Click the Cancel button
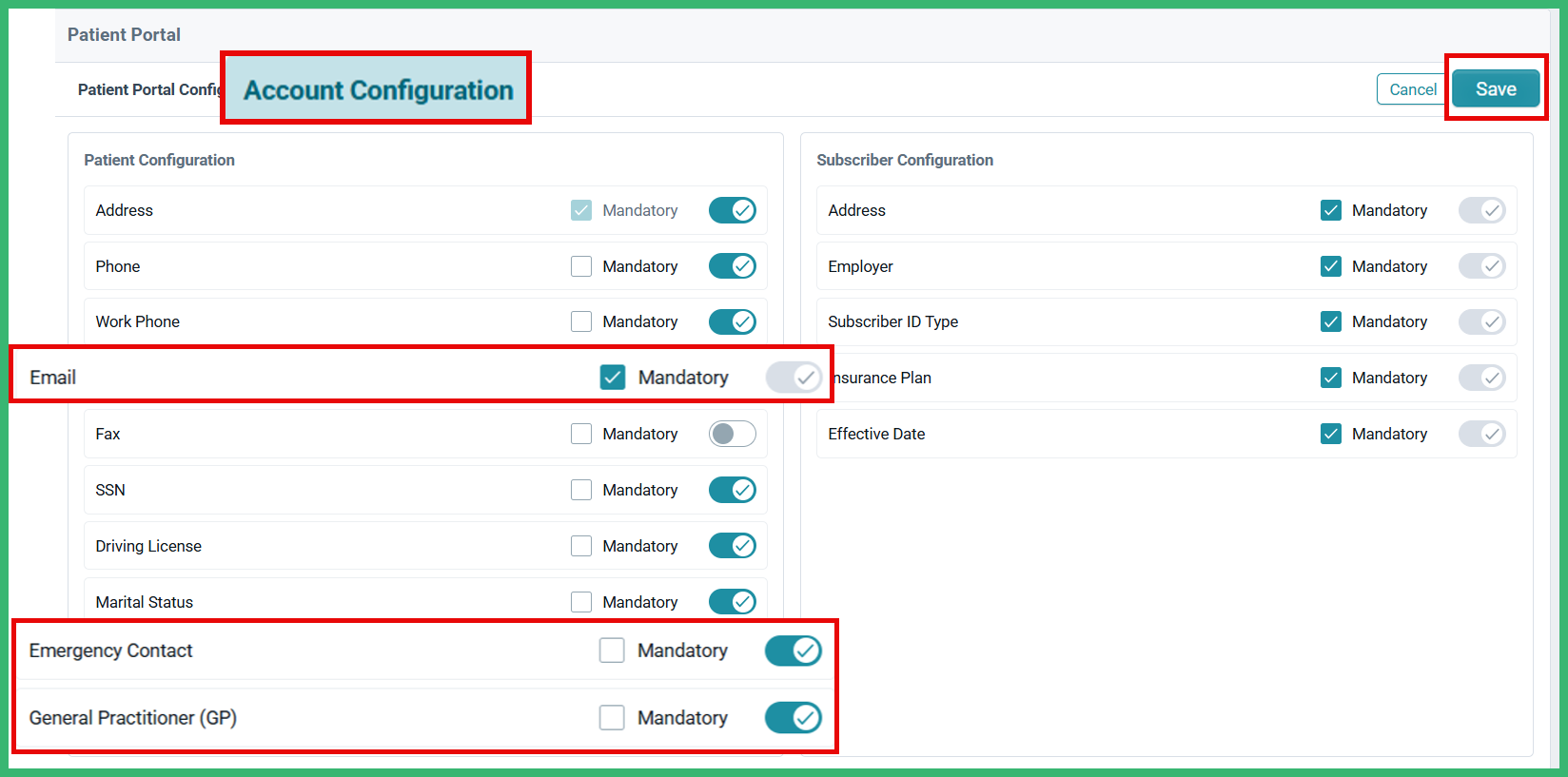Screen dimensions: 1568x777 [1411, 88]
